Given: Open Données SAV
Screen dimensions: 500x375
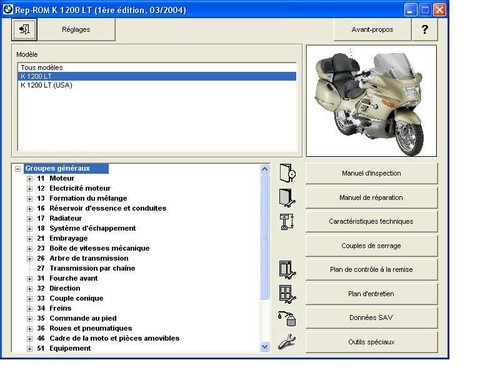Looking at the screenshot, I should (x=371, y=318).
